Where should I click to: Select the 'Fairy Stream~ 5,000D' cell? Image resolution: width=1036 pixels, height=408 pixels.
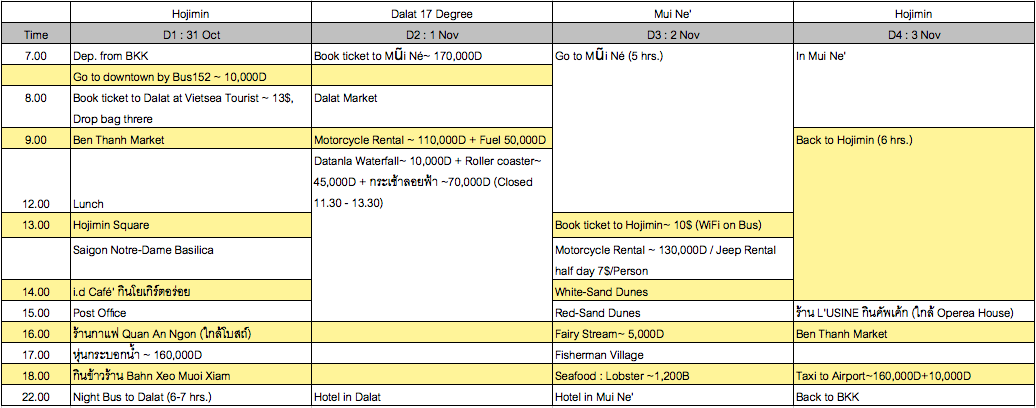pyautogui.click(x=673, y=333)
